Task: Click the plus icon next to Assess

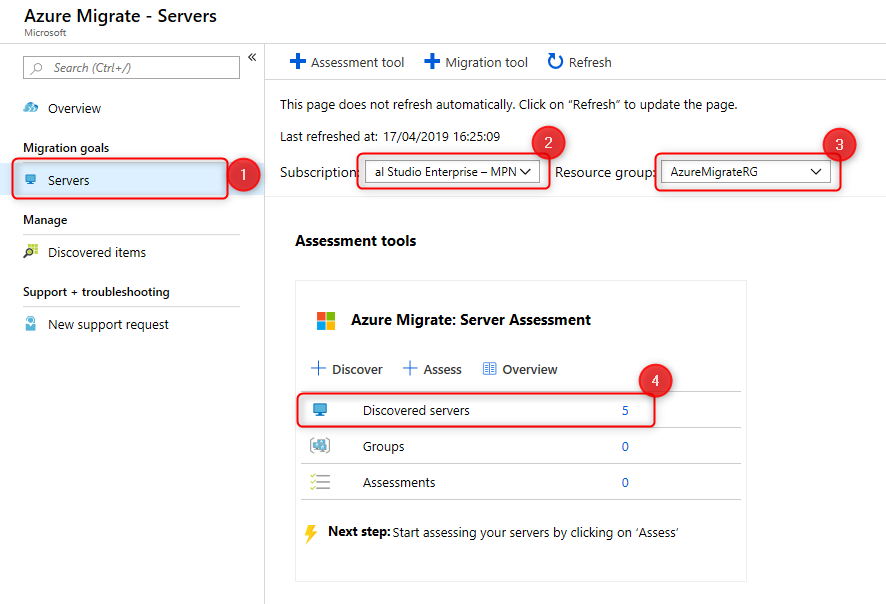Action: point(410,368)
